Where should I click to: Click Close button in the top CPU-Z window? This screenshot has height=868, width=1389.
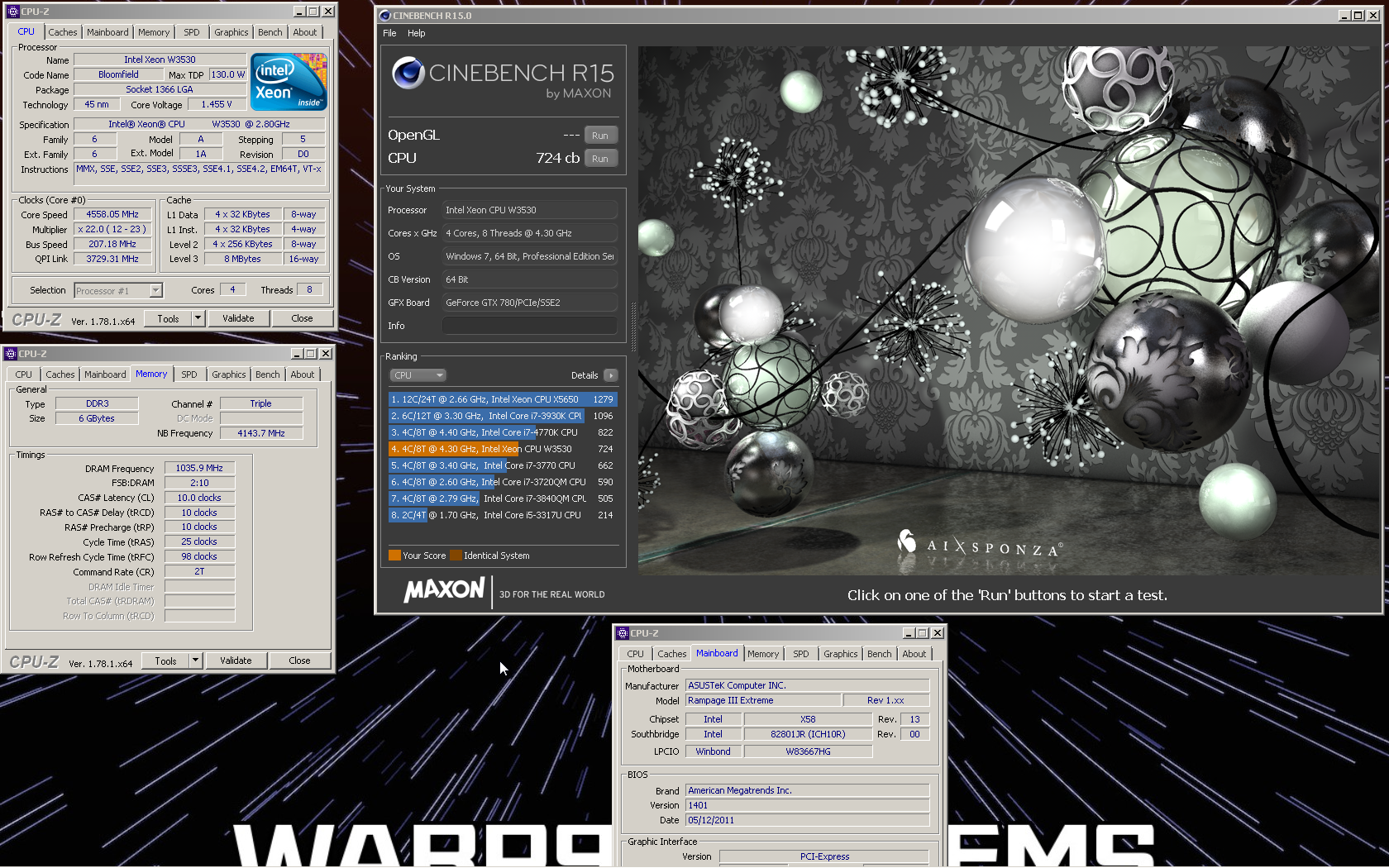[302, 318]
